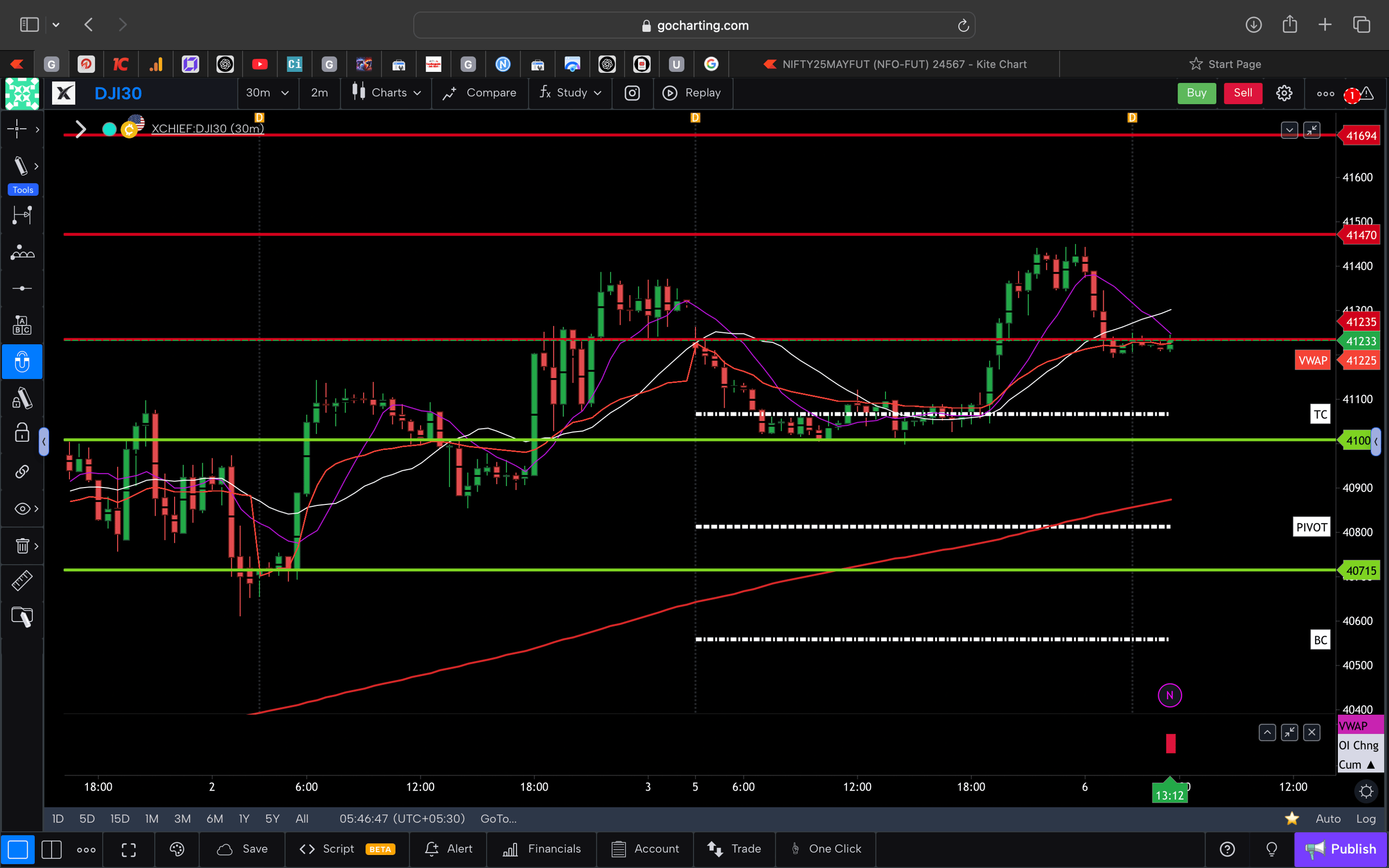
Task: Select the crosshair cursor tool
Action: 17,129
